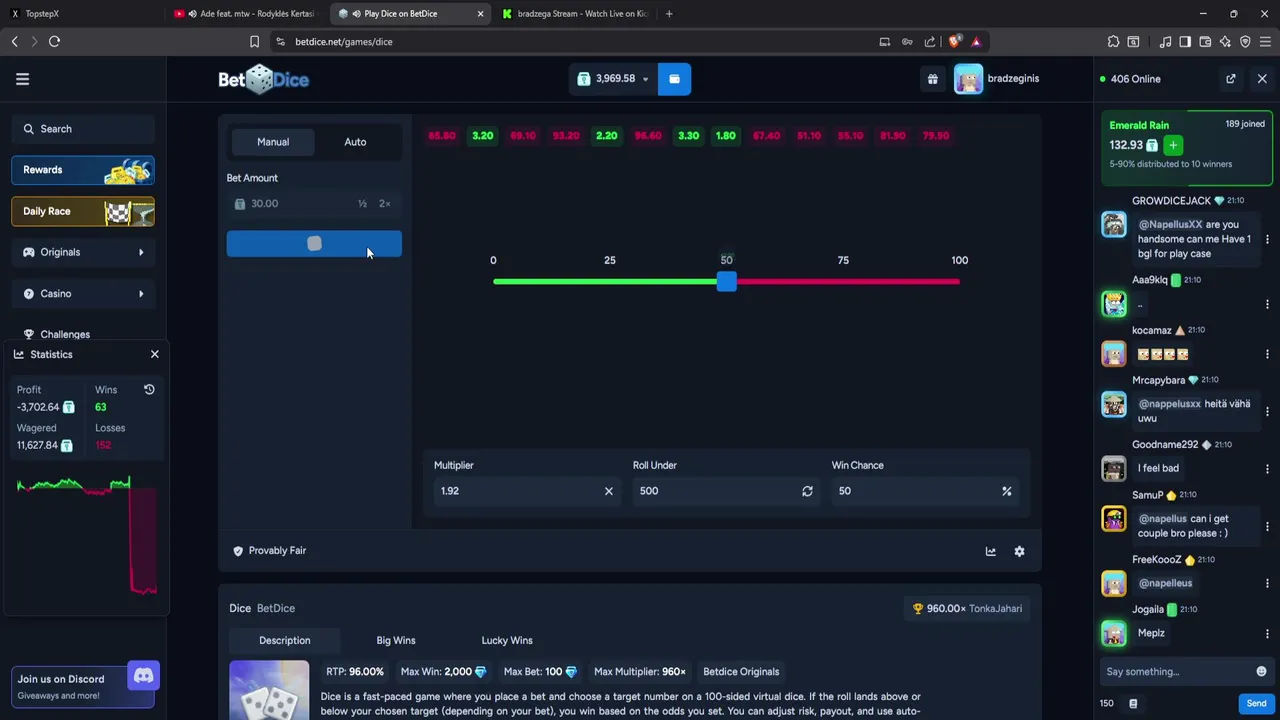Click the dice slider handle
1280x720 pixels.
pos(727,282)
